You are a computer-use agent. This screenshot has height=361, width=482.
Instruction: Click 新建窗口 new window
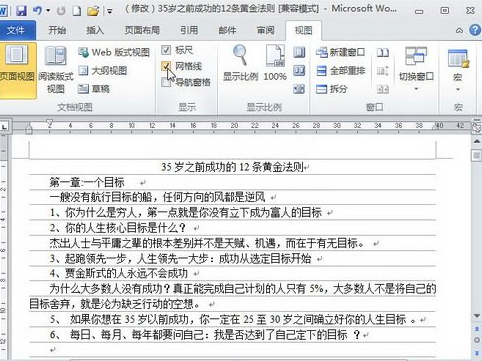pos(340,52)
